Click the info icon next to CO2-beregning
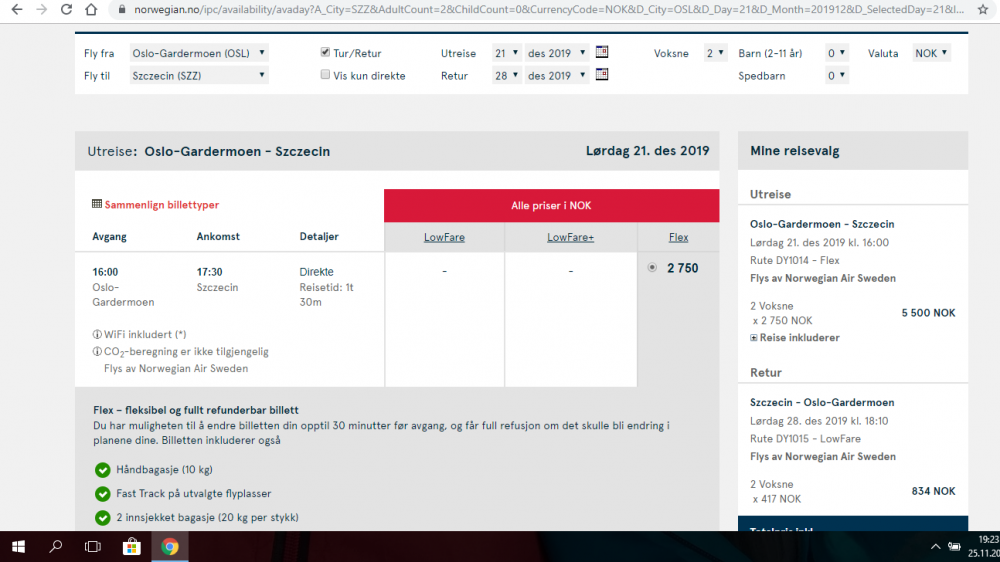The image size is (1000, 562). [x=97, y=351]
